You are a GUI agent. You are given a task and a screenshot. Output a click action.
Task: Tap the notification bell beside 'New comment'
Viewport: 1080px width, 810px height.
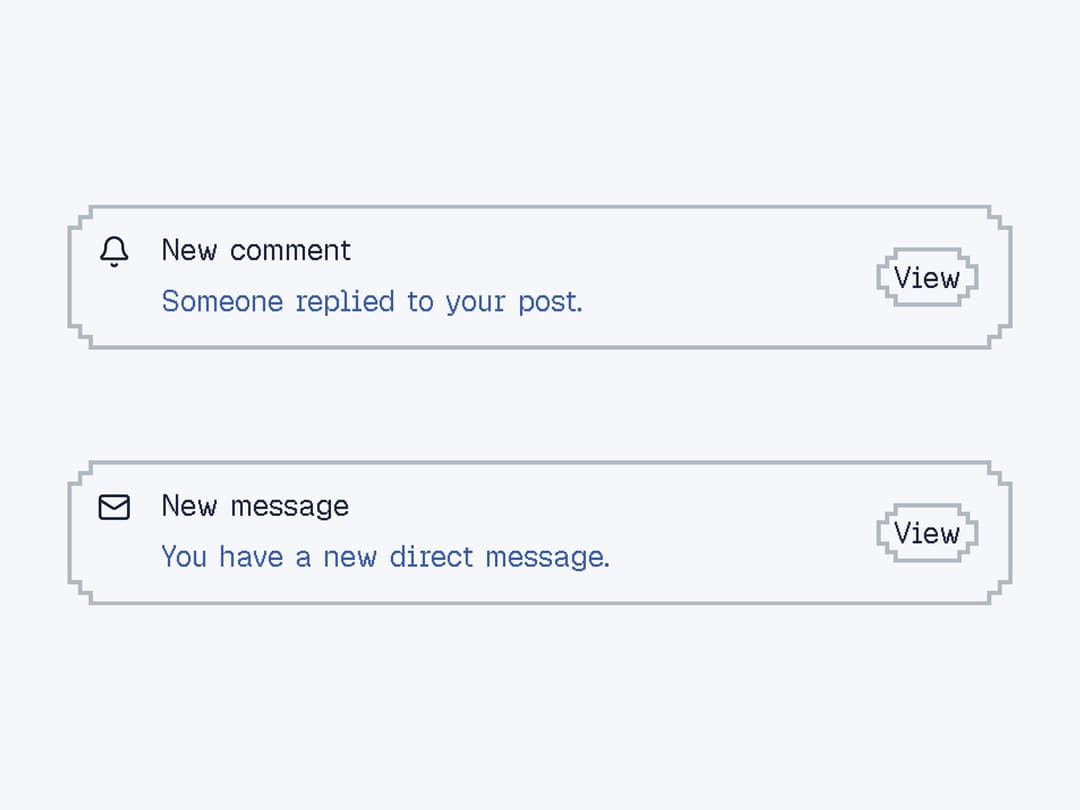coord(114,251)
